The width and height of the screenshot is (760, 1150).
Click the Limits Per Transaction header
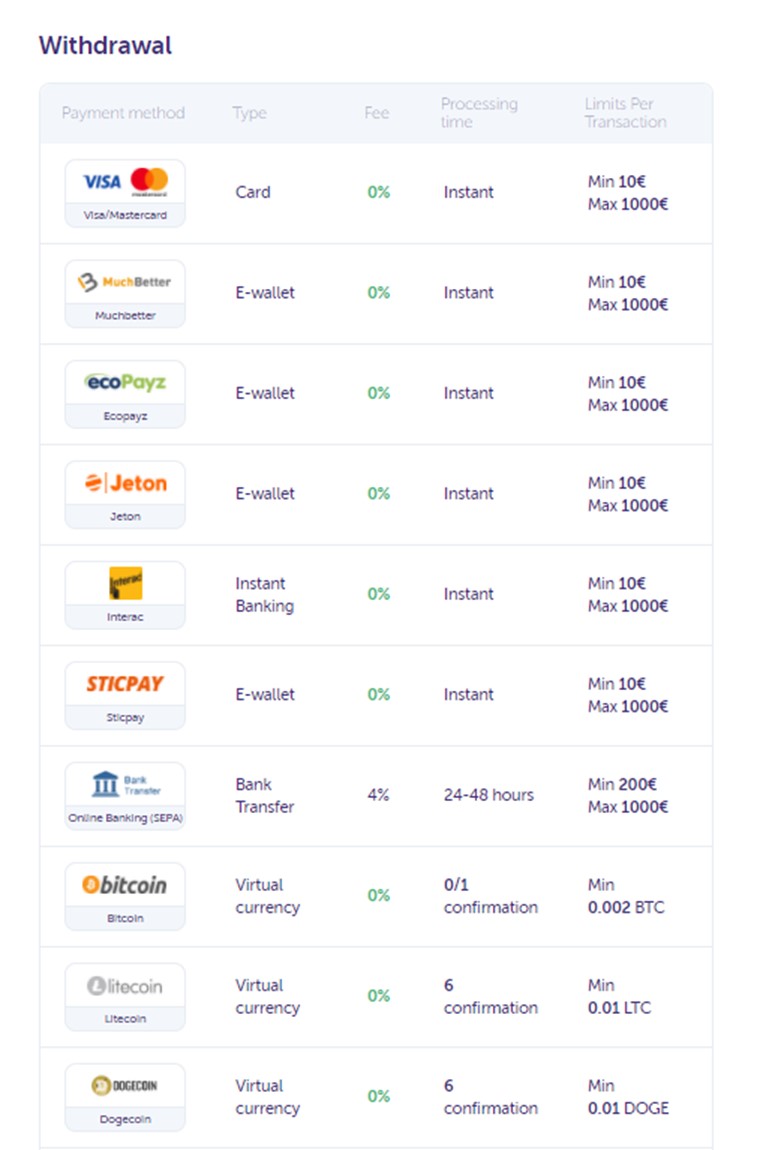626,113
